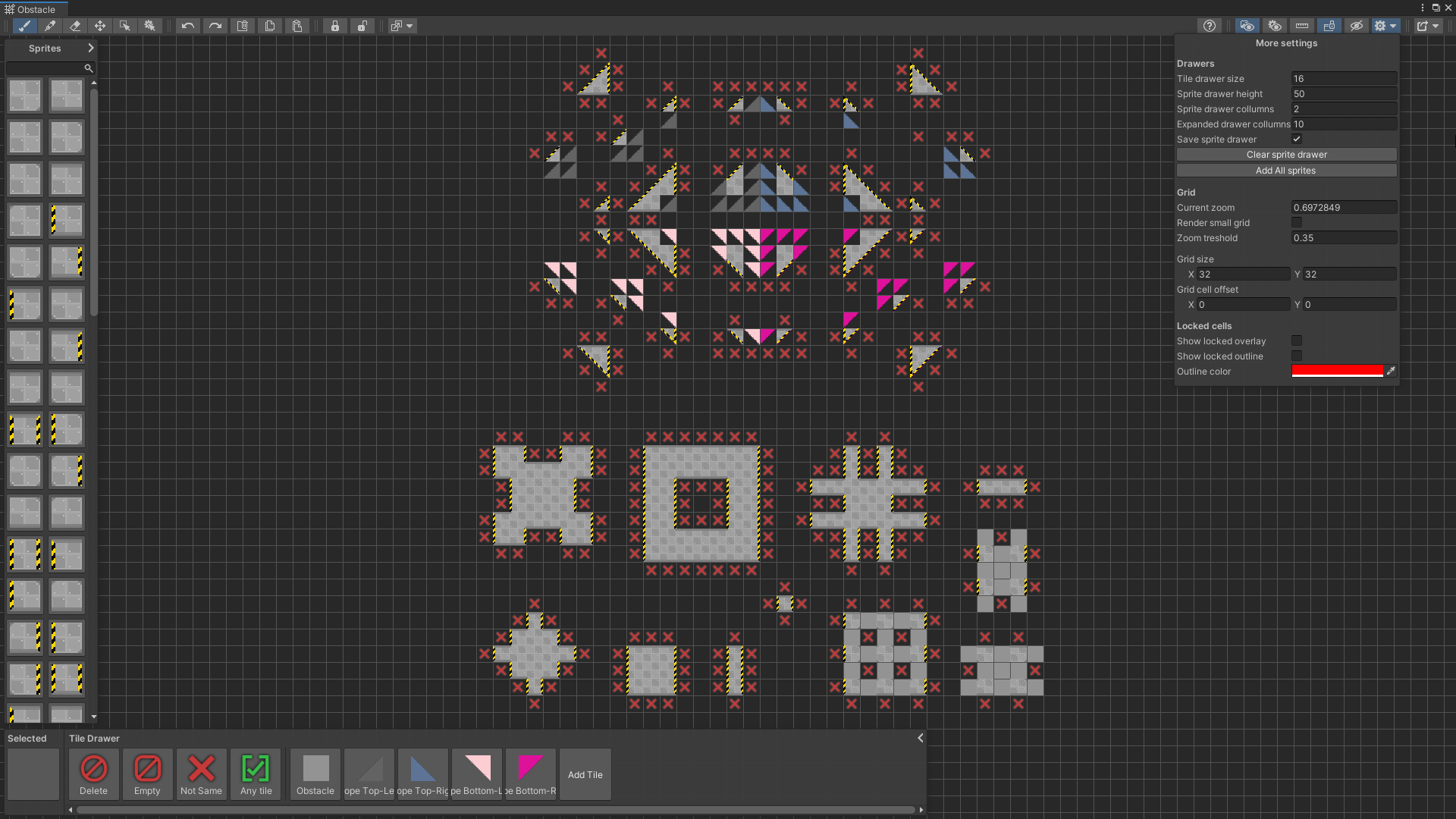
Task: Select the Not Same tile
Action: (x=201, y=773)
